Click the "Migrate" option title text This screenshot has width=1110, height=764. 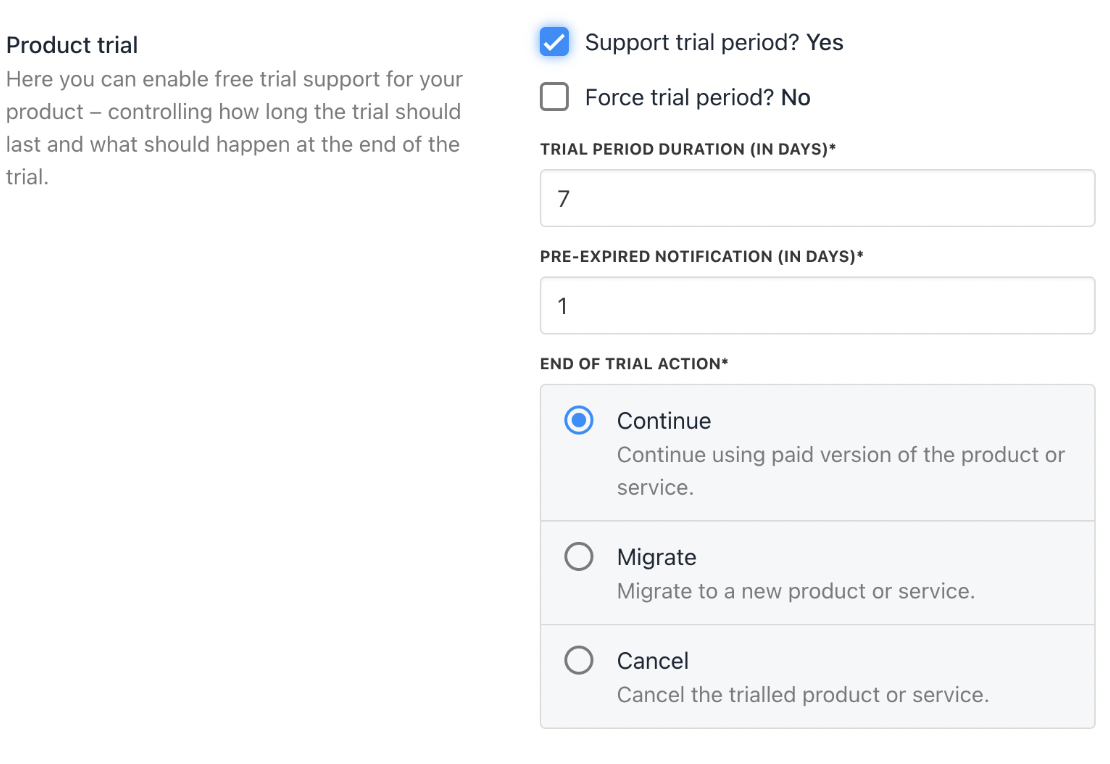click(657, 557)
